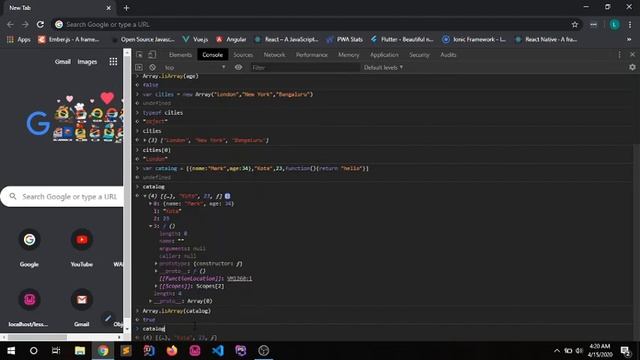Switch to the Audits tab

448,55
